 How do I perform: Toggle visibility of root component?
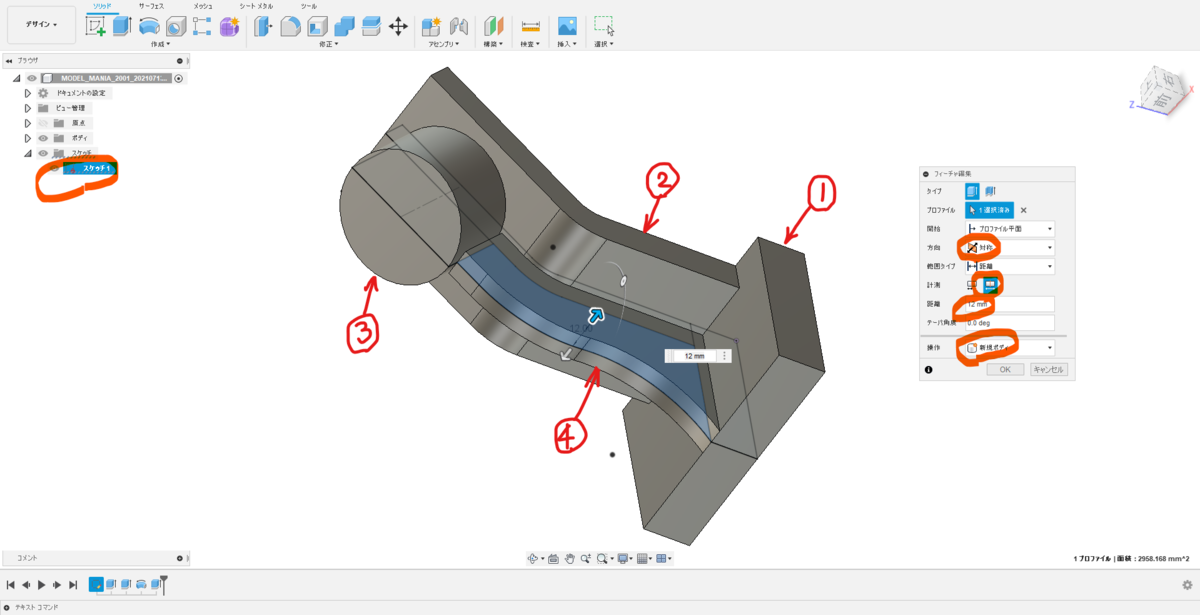32,78
